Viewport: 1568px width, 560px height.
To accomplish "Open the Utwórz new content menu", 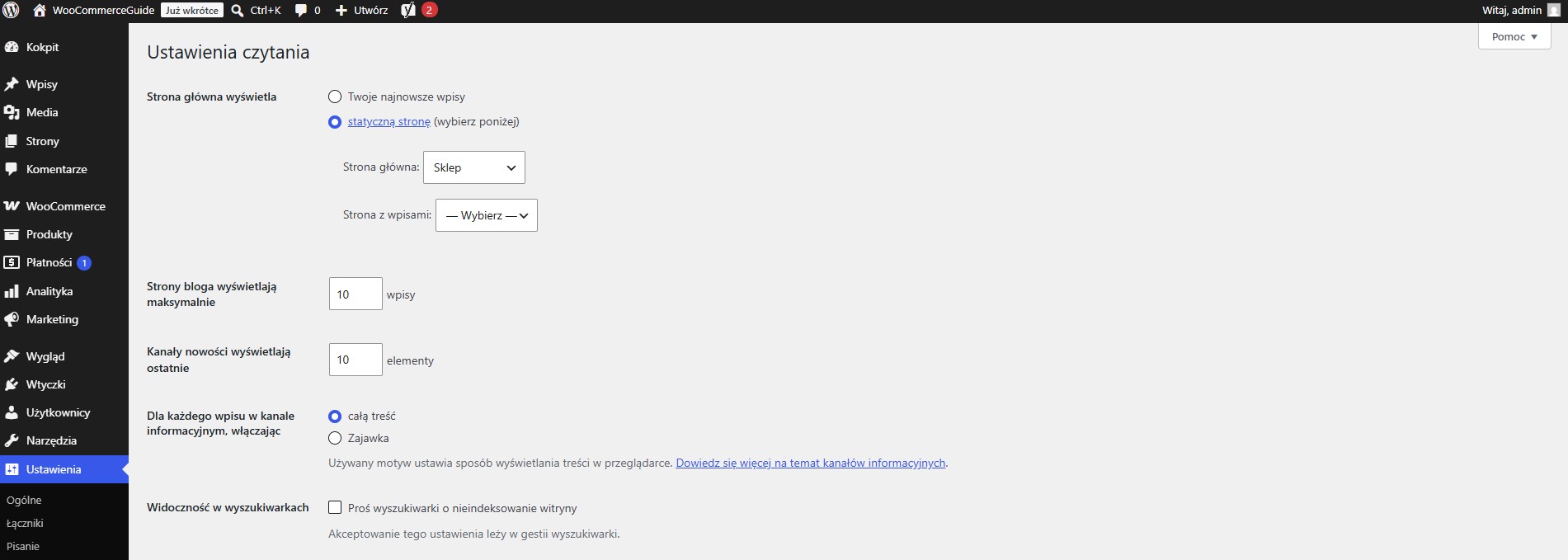I will click(361, 11).
